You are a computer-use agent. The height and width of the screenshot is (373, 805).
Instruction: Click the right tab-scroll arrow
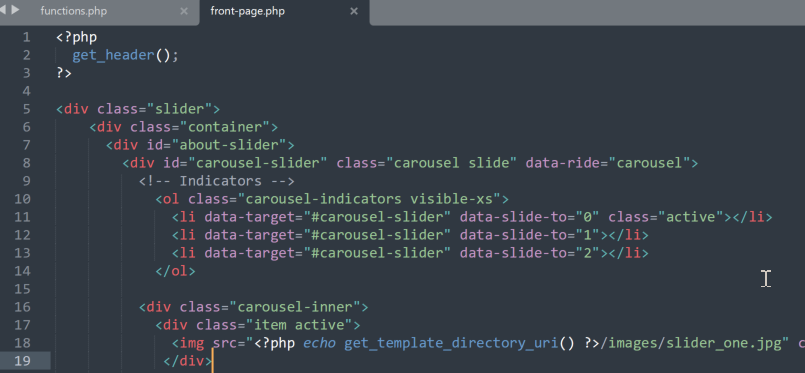pyautogui.click(x=15, y=10)
